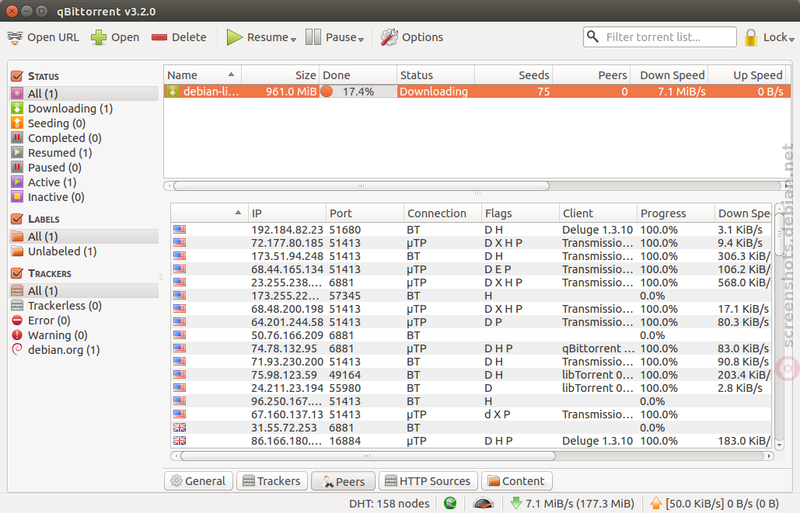Sort peers by the country flag column
This screenshot has width=800, height=513.
pos(210,213)
